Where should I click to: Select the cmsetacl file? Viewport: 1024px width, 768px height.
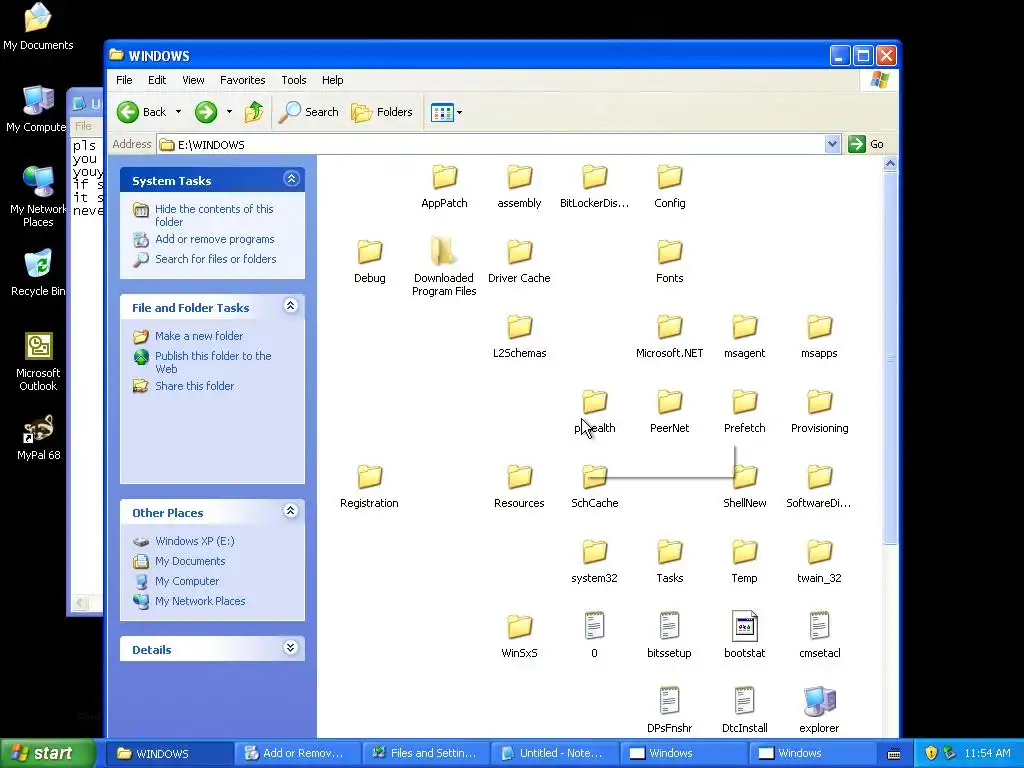[x=819, y=635]
